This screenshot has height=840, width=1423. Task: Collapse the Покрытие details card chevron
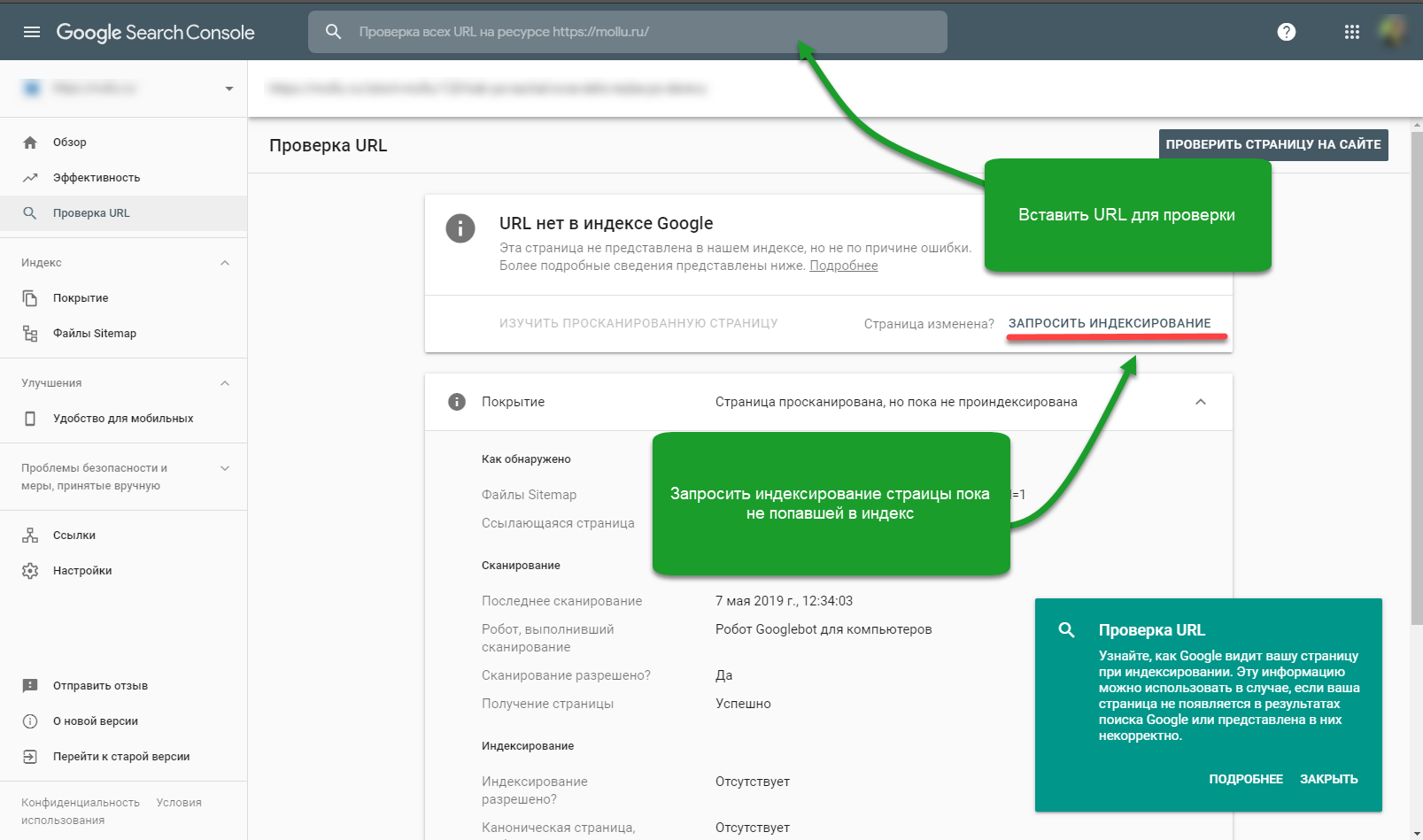[x=1201, y=402]
